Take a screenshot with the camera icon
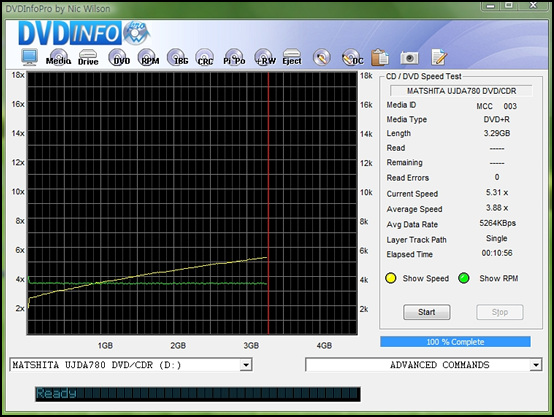The width and height of the screenshot is (554, 417). 409,58
